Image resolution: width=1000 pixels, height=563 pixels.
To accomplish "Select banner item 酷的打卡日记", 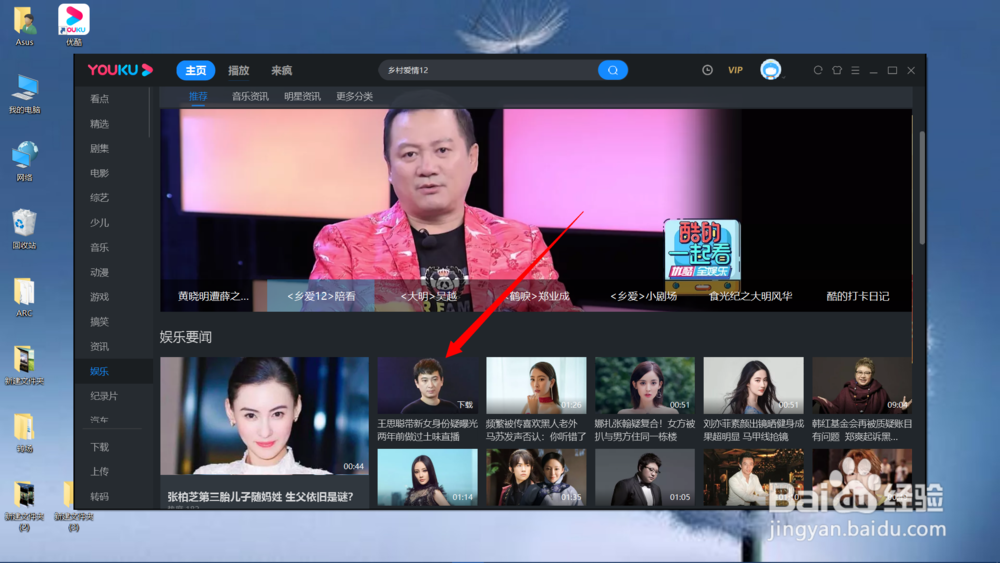I will click(x=858, y=296).
